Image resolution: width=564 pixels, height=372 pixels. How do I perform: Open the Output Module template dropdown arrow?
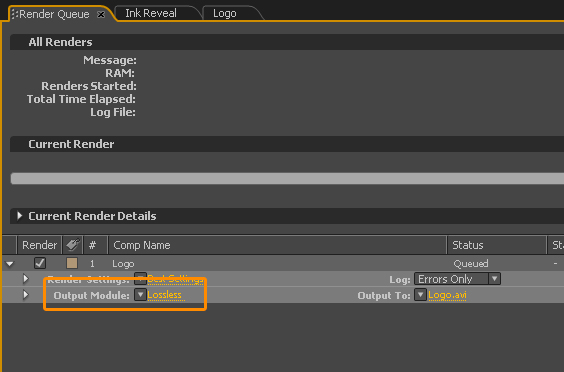pyautogui.click(x=140, y=295)
